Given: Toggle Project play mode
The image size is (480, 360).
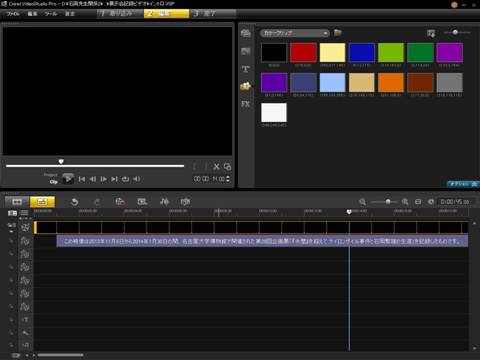Looking at the screenshot, I should 51,175.
